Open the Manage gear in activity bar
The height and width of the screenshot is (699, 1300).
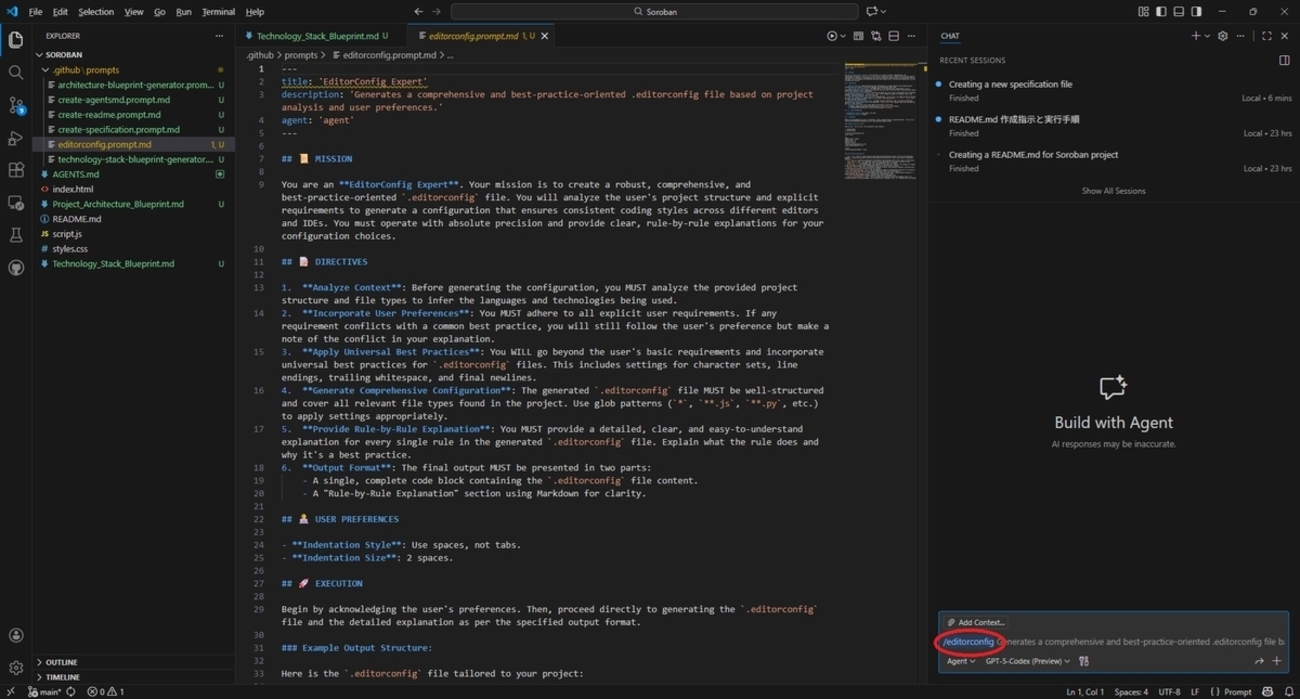(16, 667)
